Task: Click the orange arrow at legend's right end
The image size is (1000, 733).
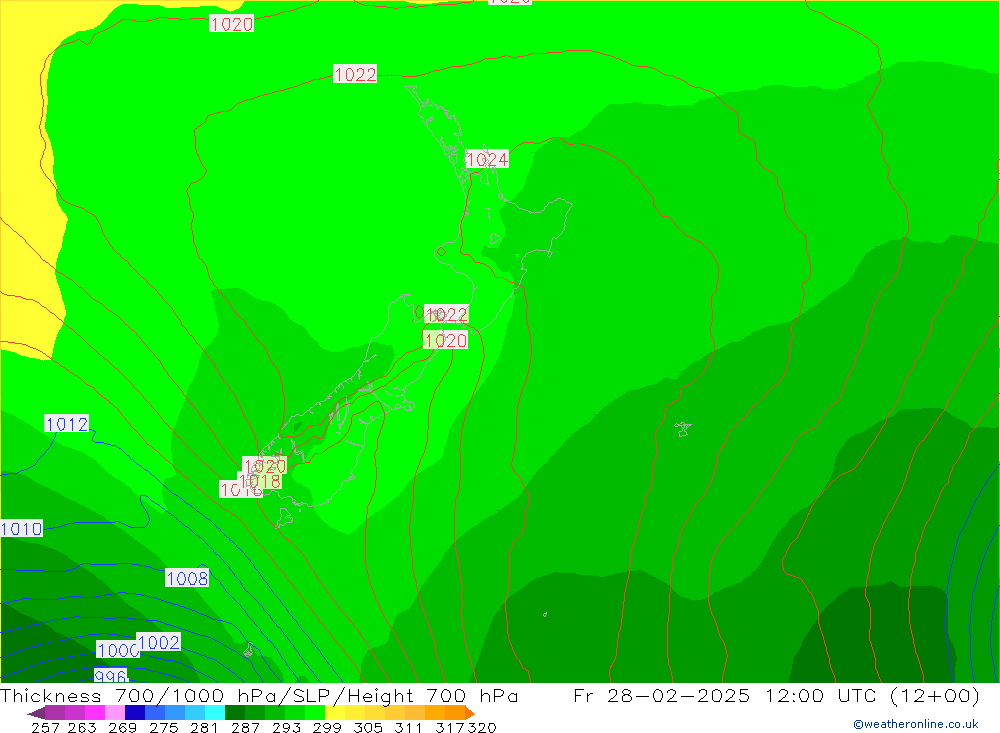Action: tap(469, 713)
